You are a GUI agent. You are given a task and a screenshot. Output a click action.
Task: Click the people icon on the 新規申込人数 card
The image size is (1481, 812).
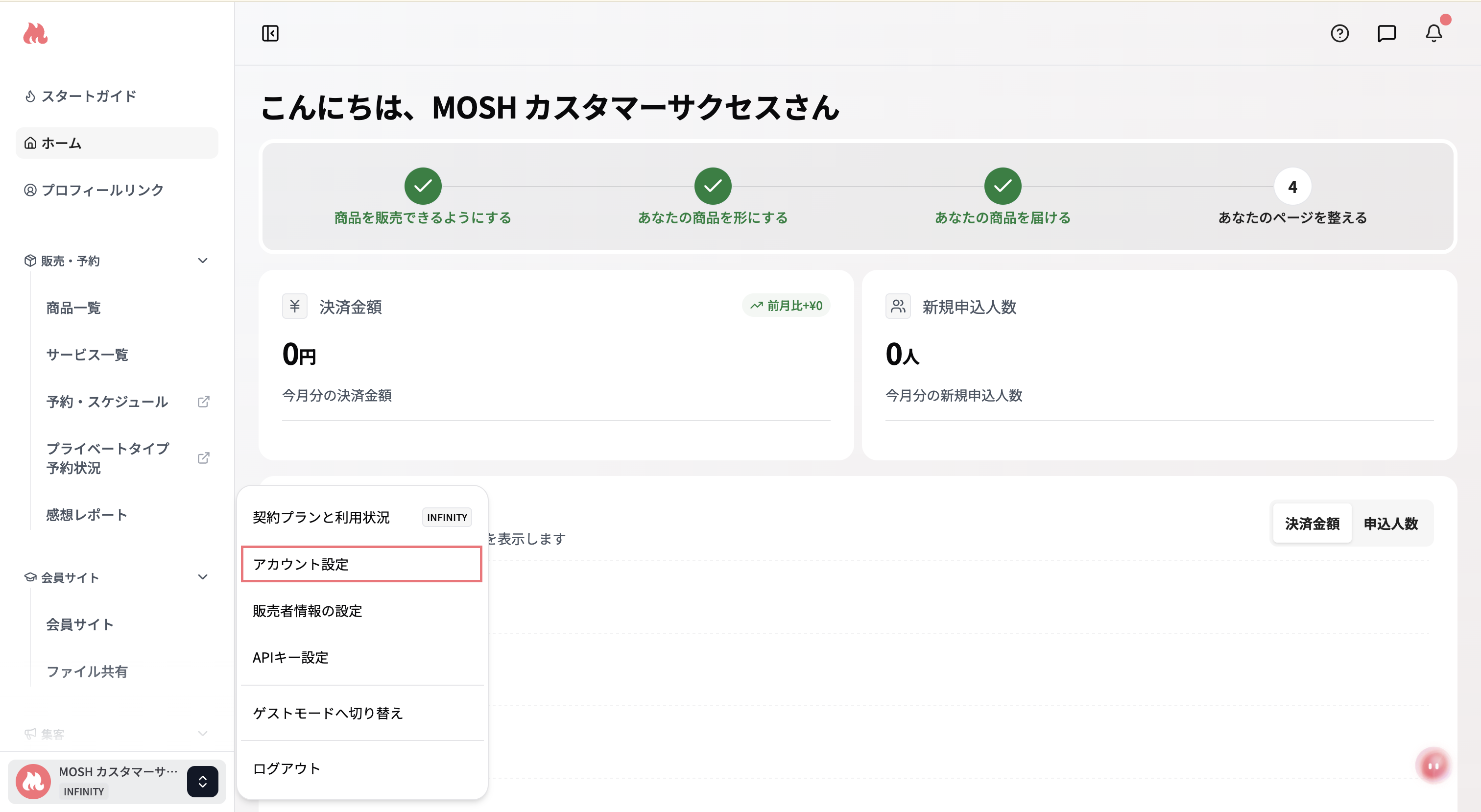click(x=898, y=306)
